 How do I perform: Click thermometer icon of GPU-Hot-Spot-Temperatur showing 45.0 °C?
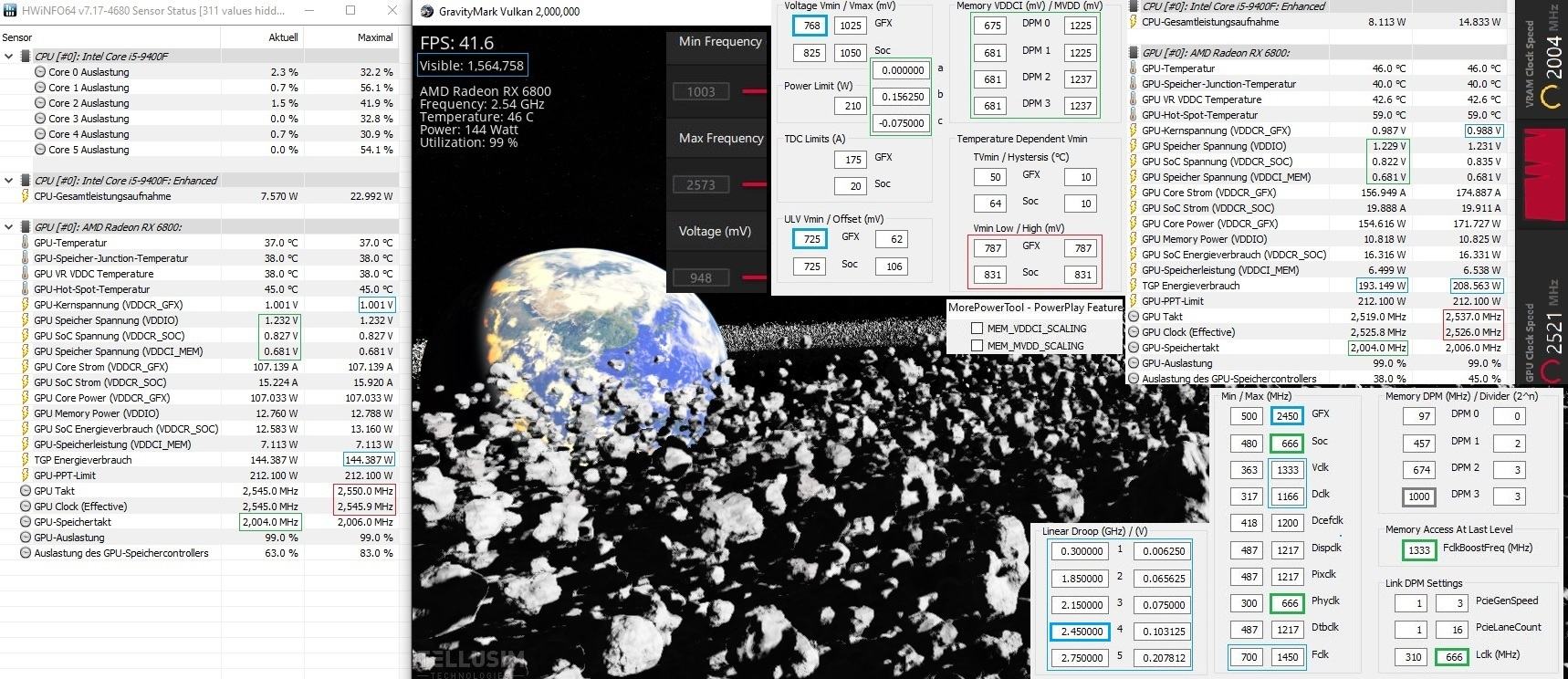tap(25, 289)
